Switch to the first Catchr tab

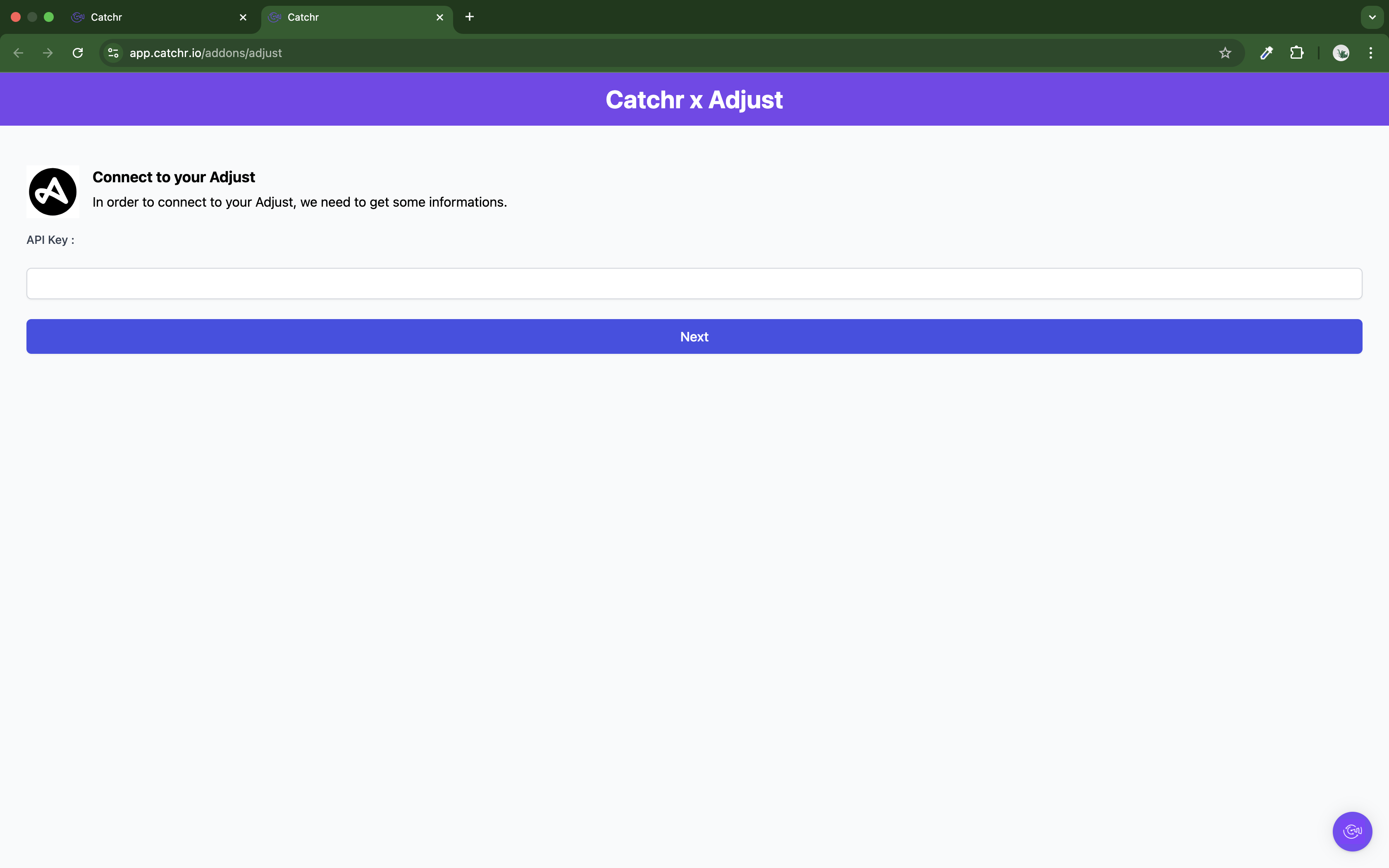160,17
